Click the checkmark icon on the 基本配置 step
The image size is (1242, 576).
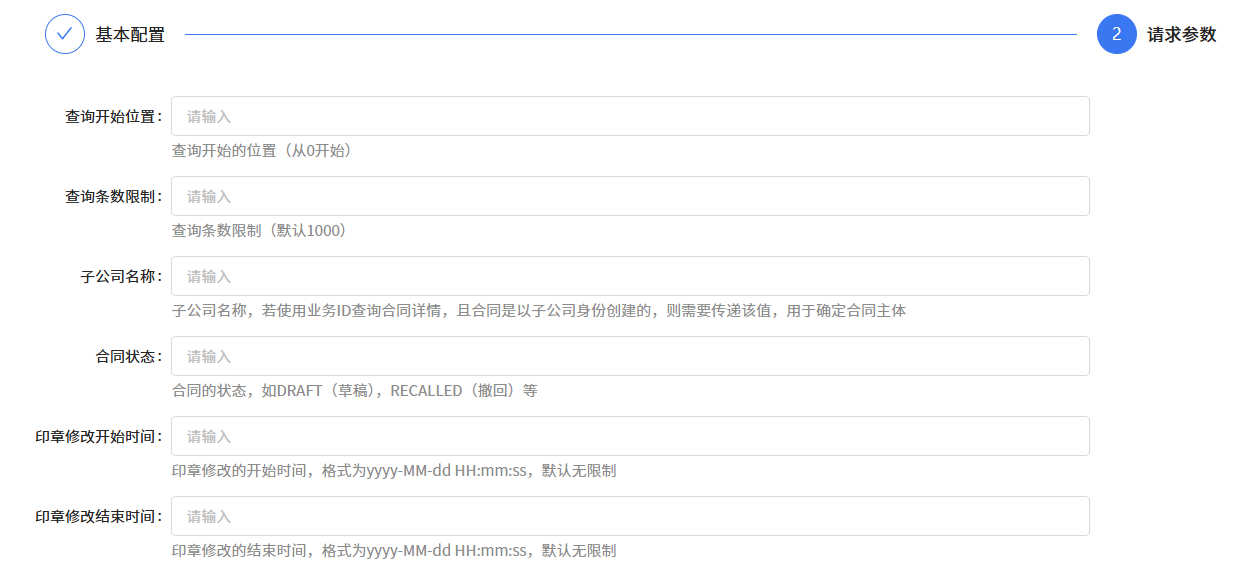pos(65,34)
